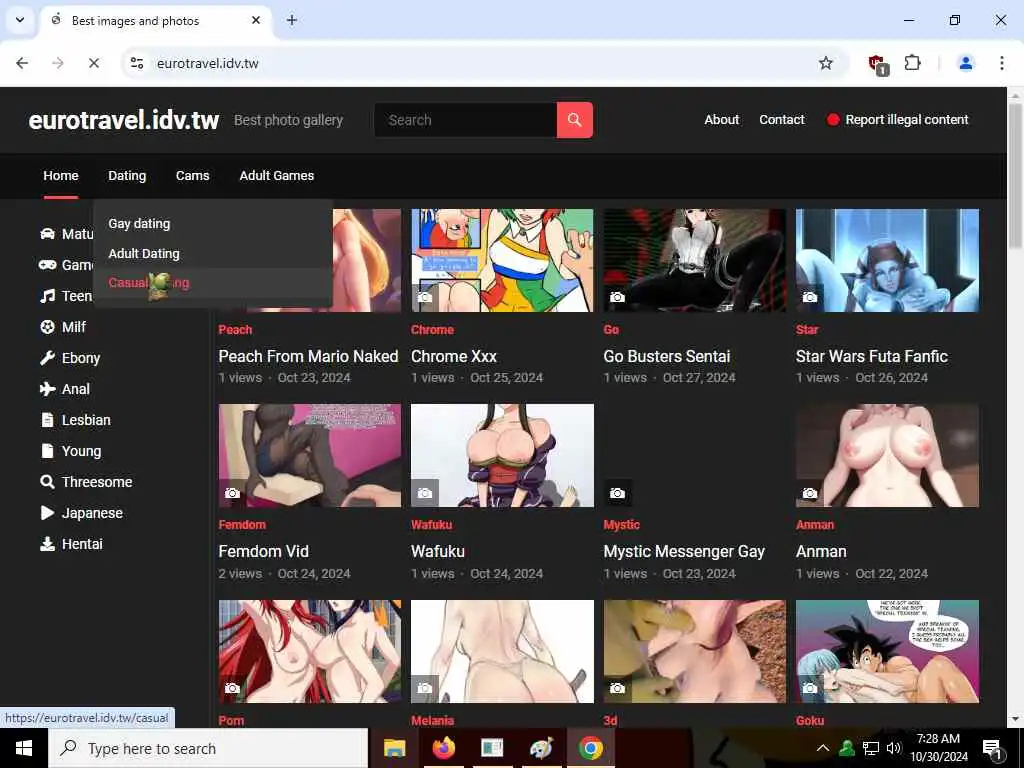This screenshot has height=768, width=1024.
Task: Expand the system tray hidden icons chevron
Action: (x=823, y=748)
